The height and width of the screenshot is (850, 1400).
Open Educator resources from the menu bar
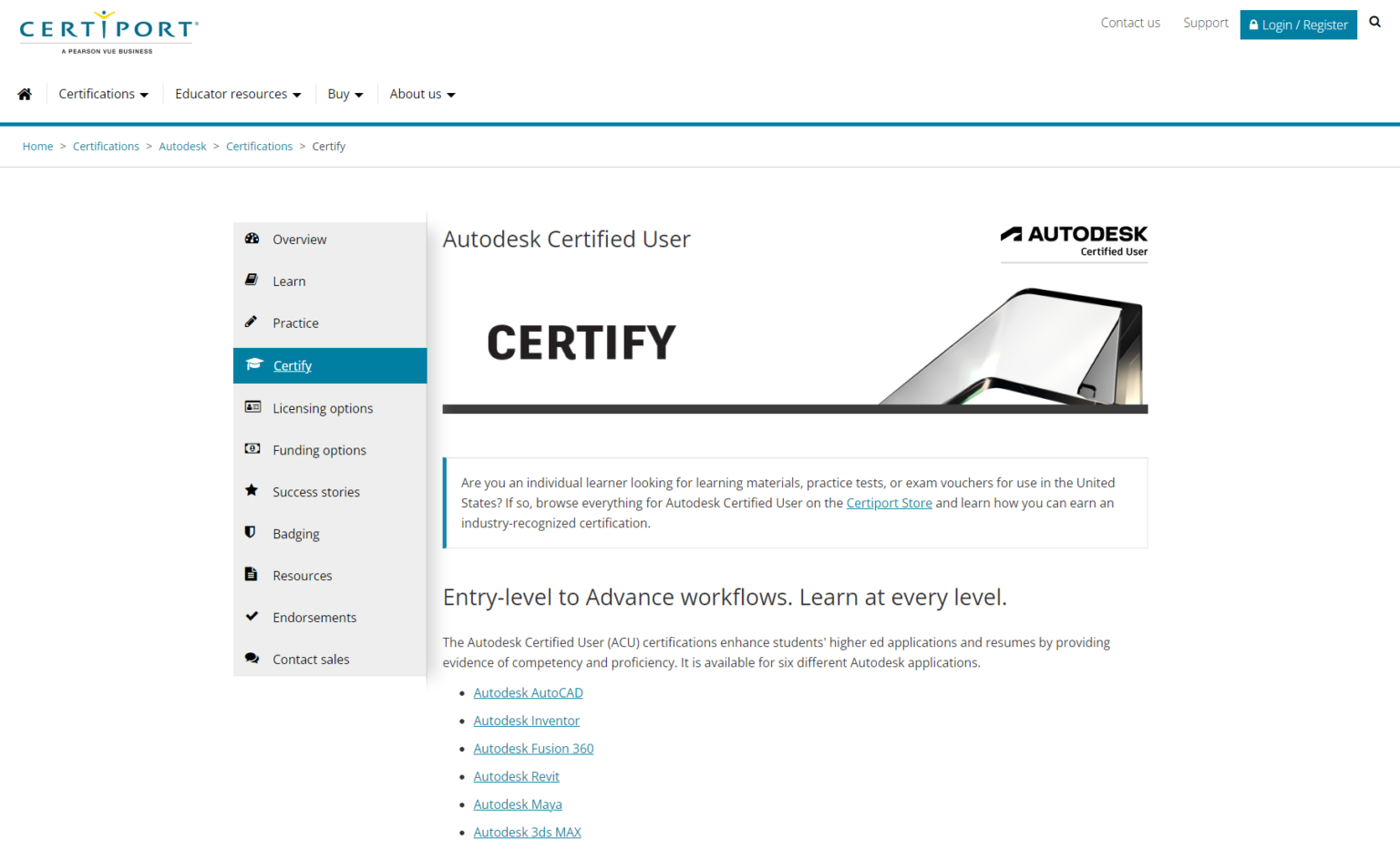tap(237, 94)
